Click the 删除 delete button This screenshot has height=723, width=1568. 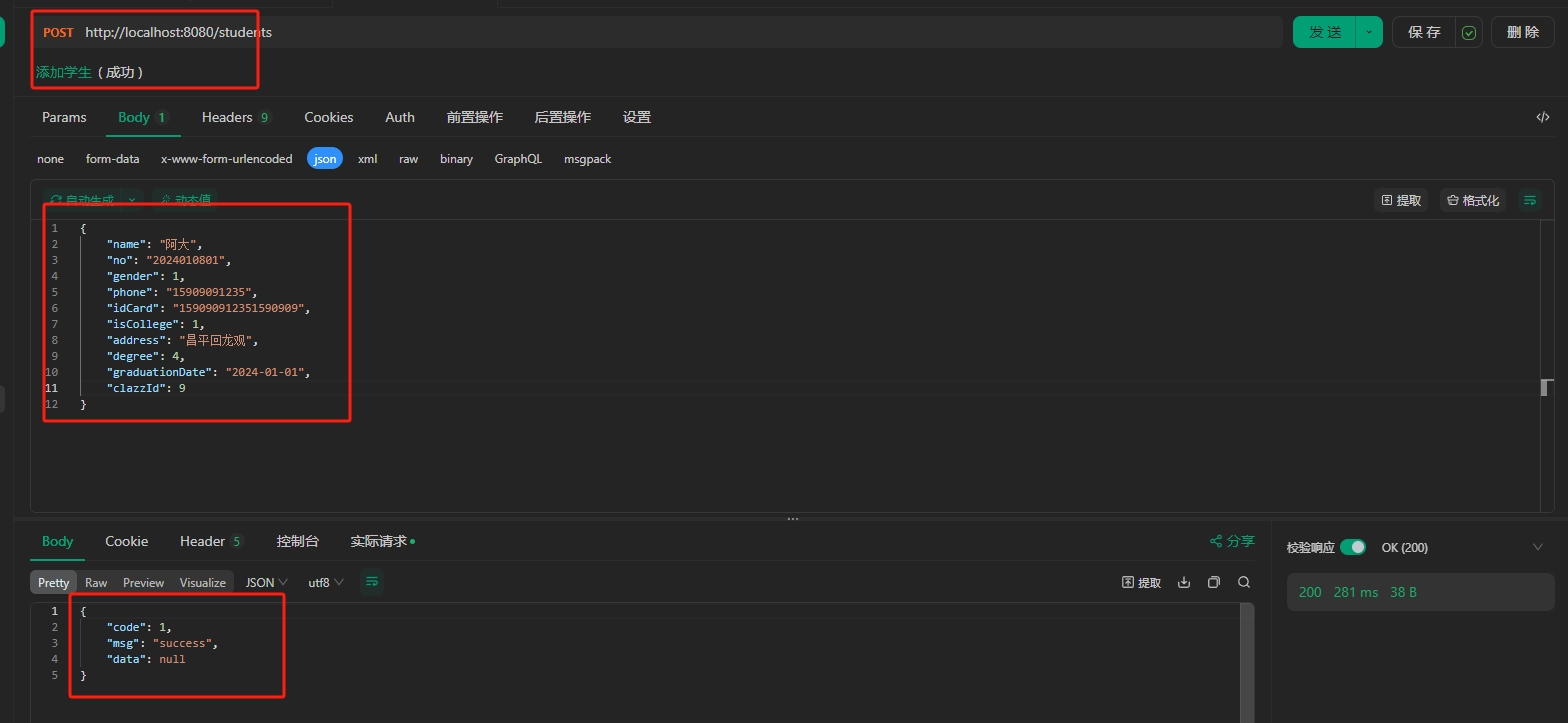pyautogui.click(x=1522, y=32)
